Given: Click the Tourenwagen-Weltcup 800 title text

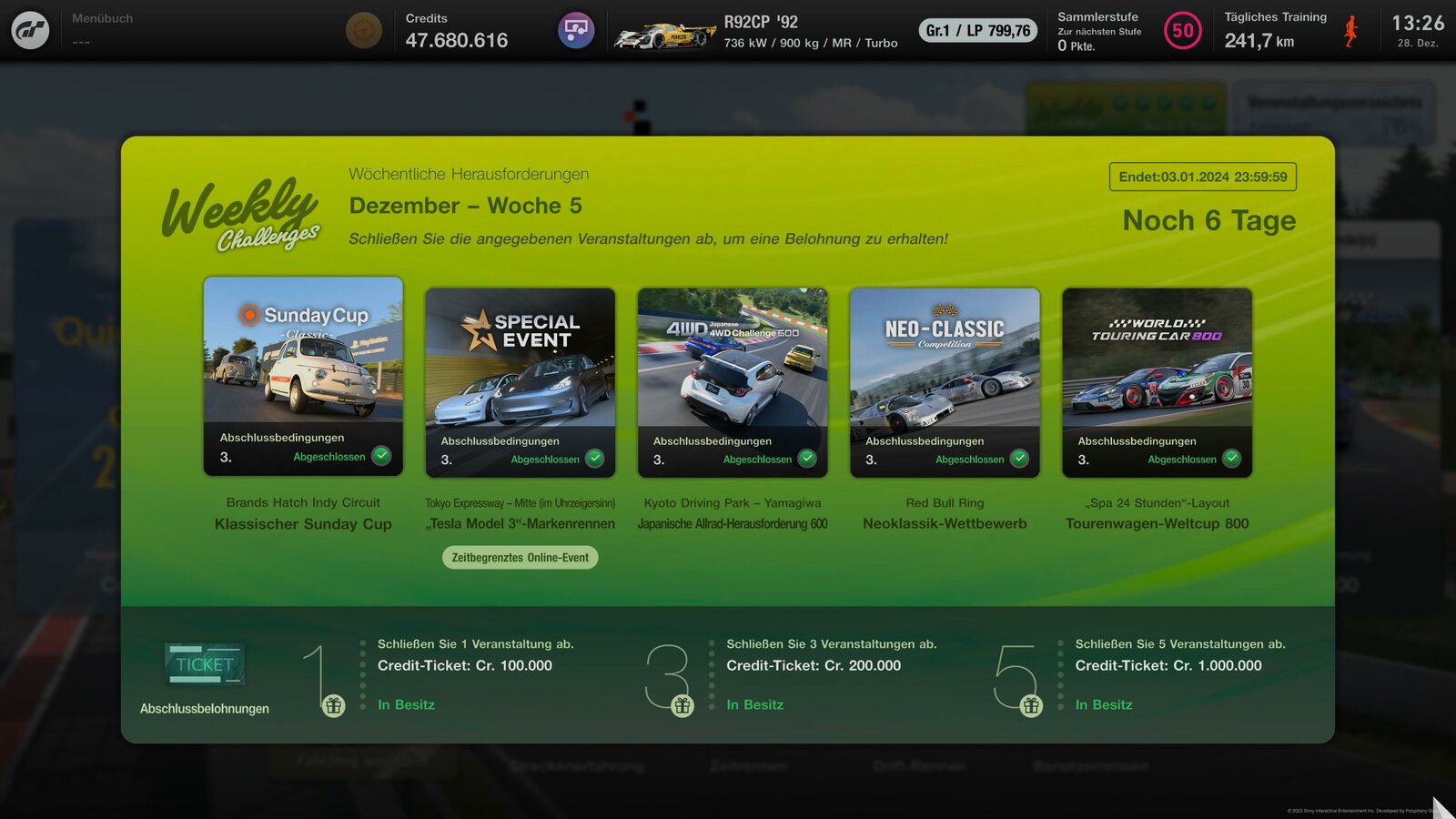Looking at the screenshot, I should point(1158,524).
